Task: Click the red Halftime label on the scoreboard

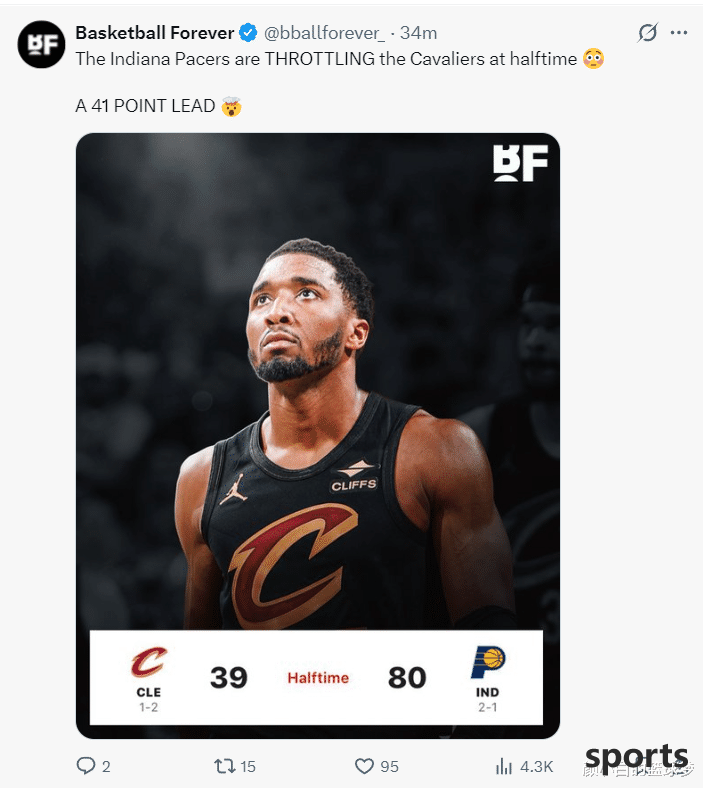Action: 318,678
